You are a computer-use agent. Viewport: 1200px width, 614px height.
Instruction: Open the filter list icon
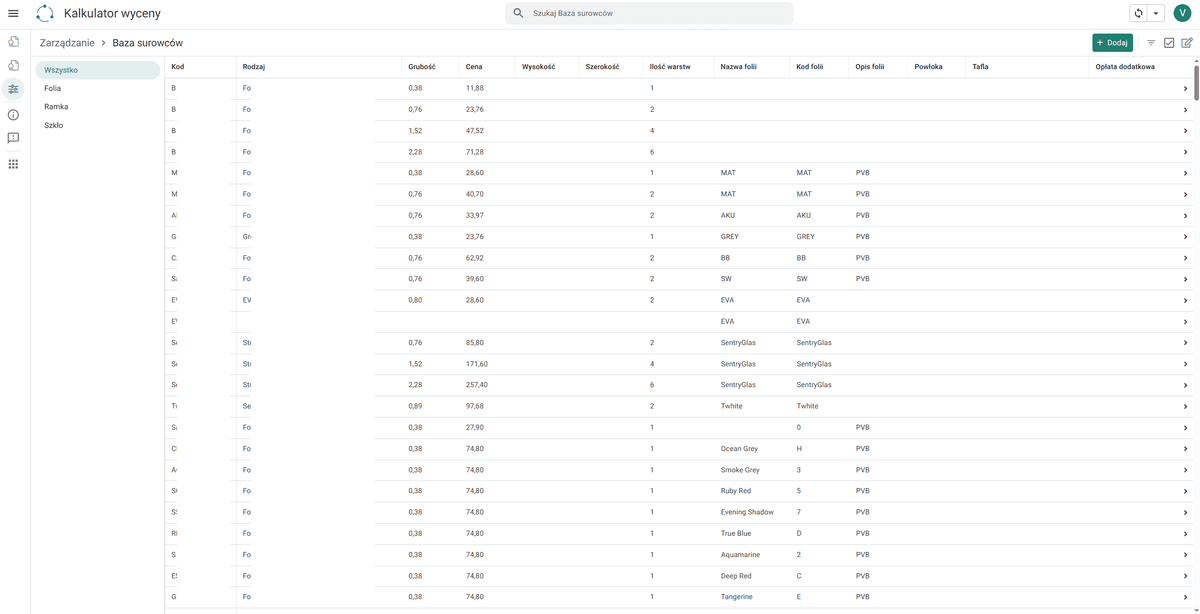[x=1151, y=43]
